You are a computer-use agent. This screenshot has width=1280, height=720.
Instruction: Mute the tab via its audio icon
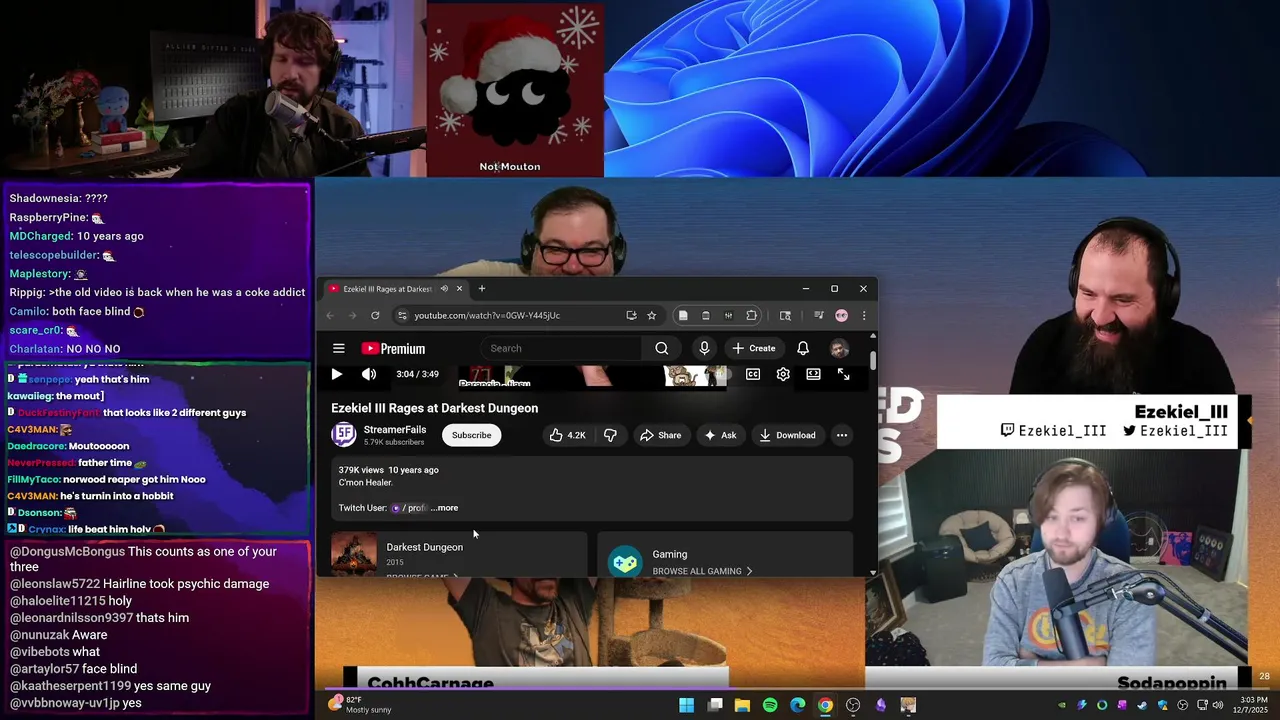(x=444, y=289)
